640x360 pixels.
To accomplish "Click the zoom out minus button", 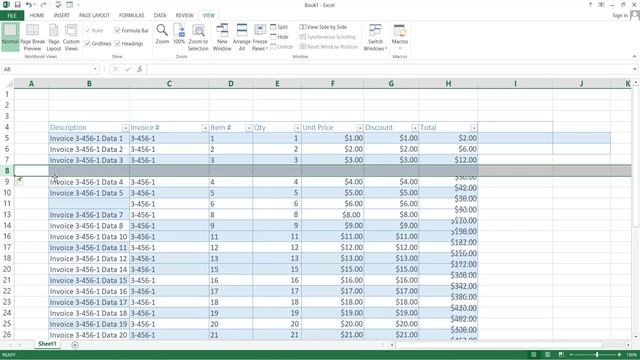I will (571, 355).
